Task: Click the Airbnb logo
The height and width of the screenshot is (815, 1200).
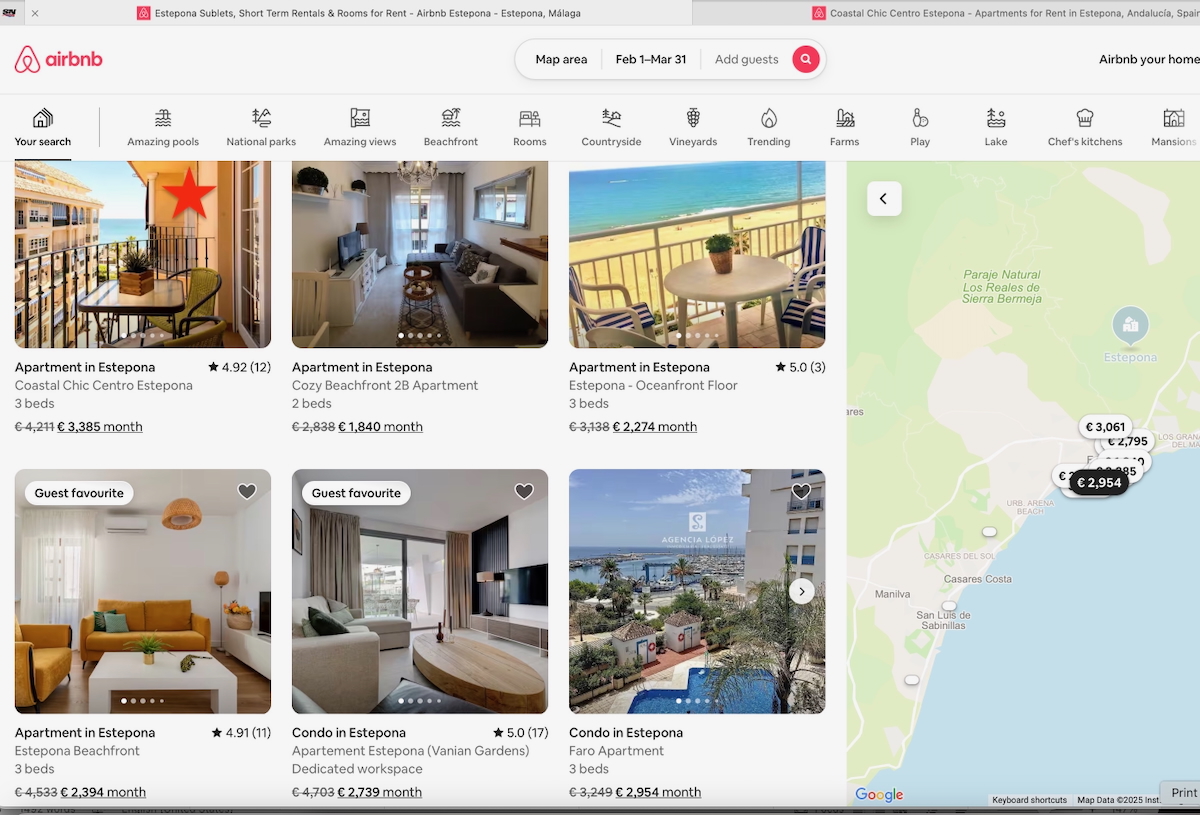Action: pyautogui.click(x=58, y=60)
